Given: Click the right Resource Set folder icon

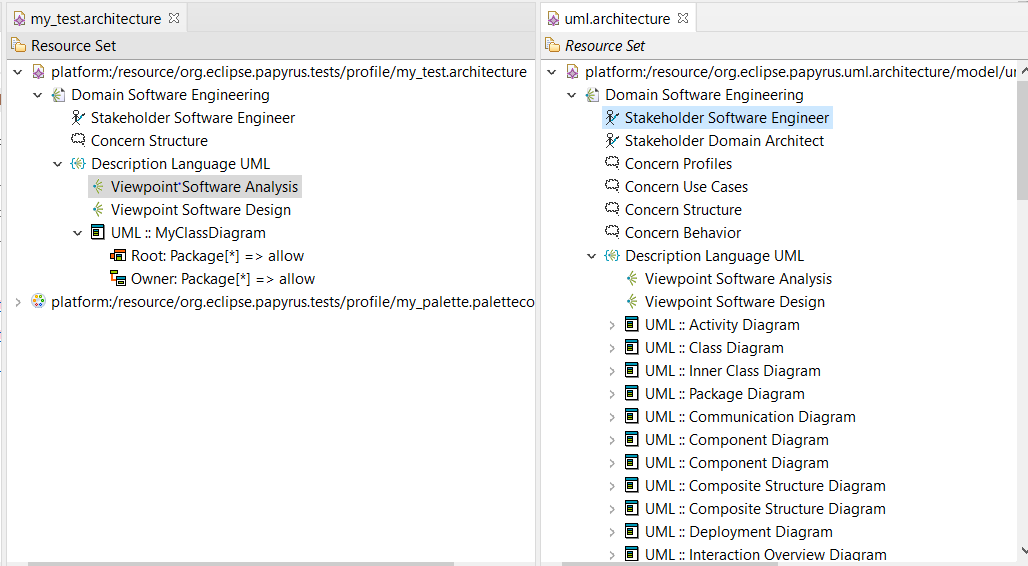Looking at the screenshot, I should (x=553, y=45).
